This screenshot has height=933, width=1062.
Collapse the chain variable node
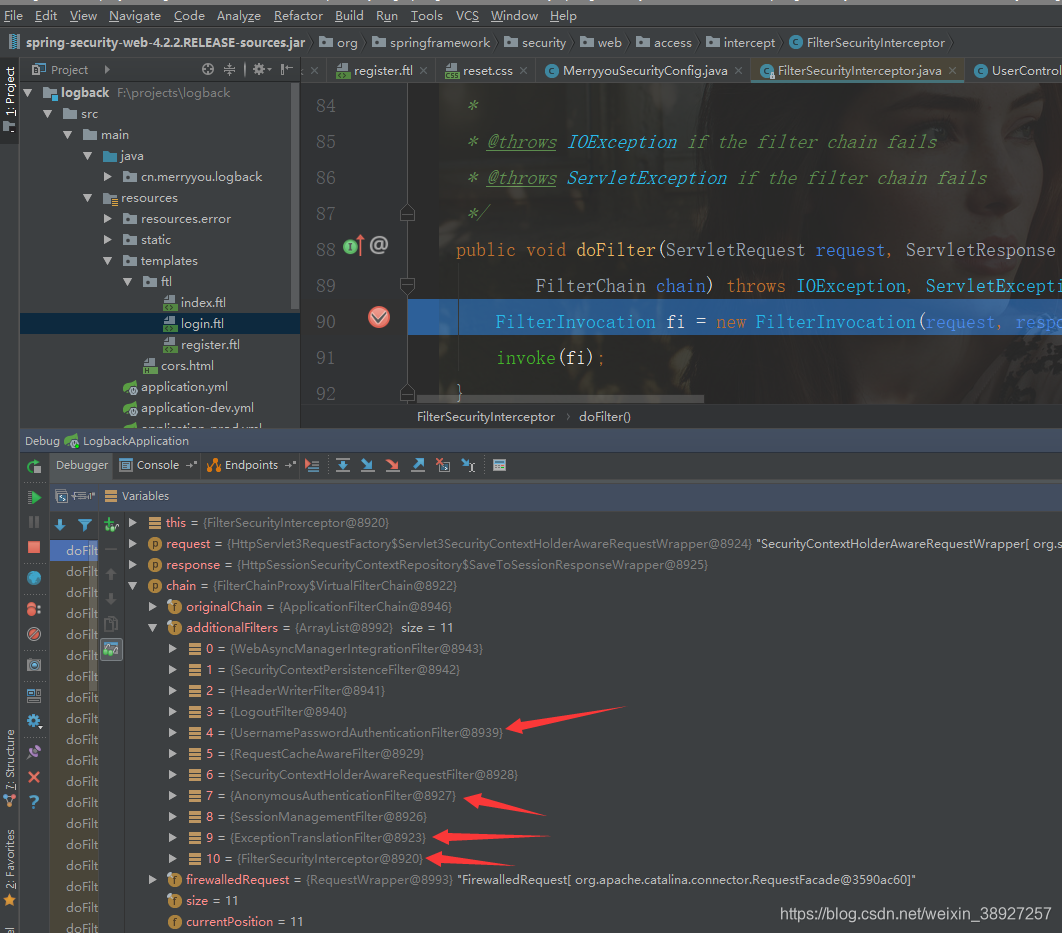click(133, 586)
